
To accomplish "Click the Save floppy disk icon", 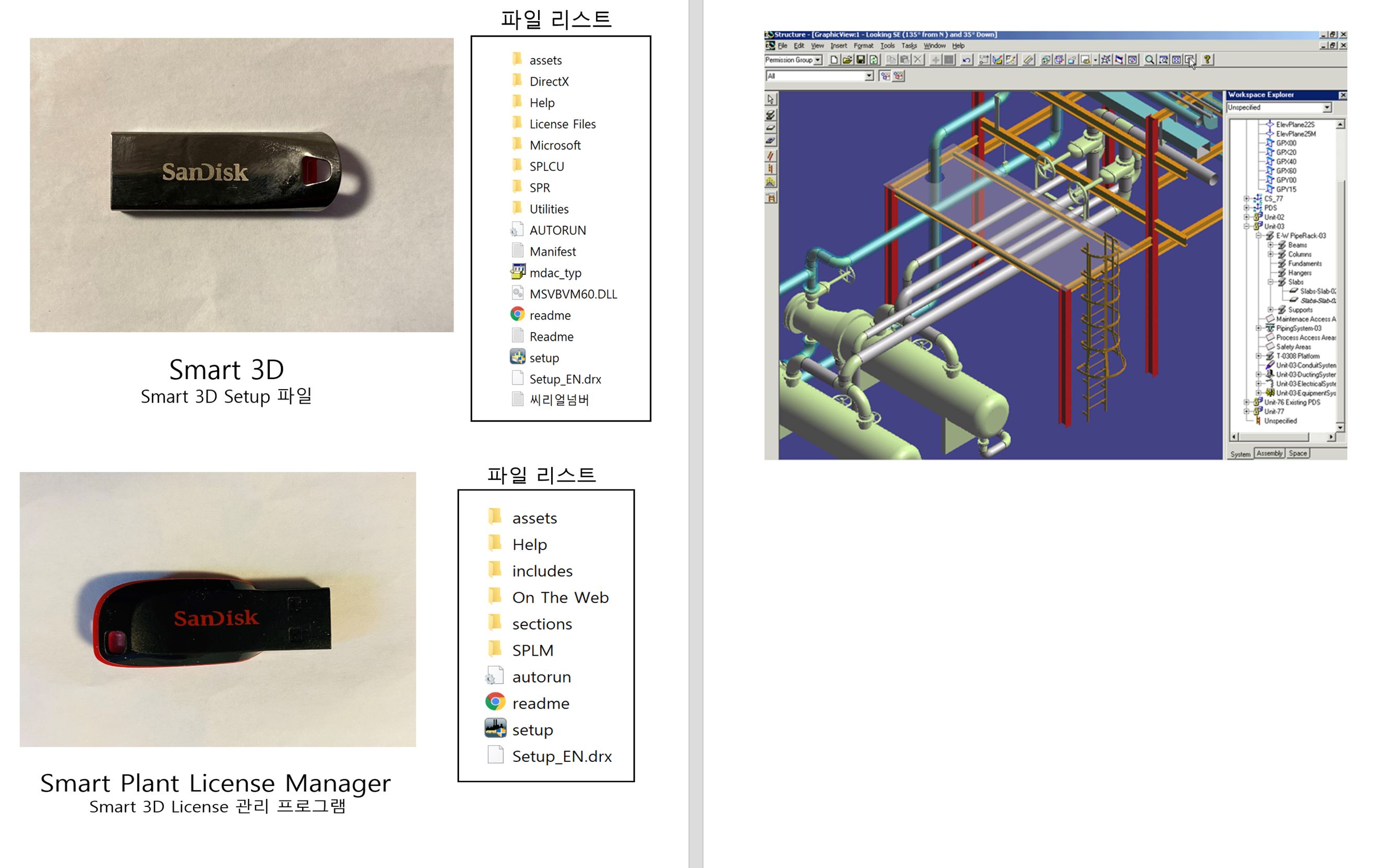I will tap(861, 60).
